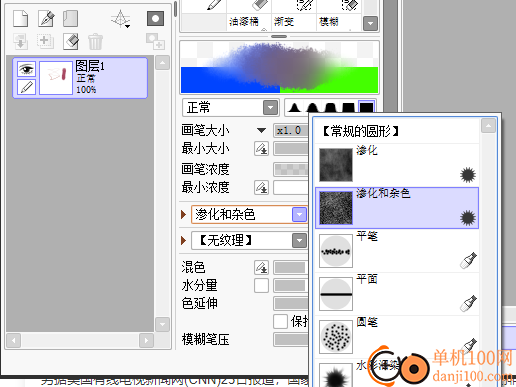Choose the second brush edge shape
This screenshot has height=387, width=516.
pos(312,108)
